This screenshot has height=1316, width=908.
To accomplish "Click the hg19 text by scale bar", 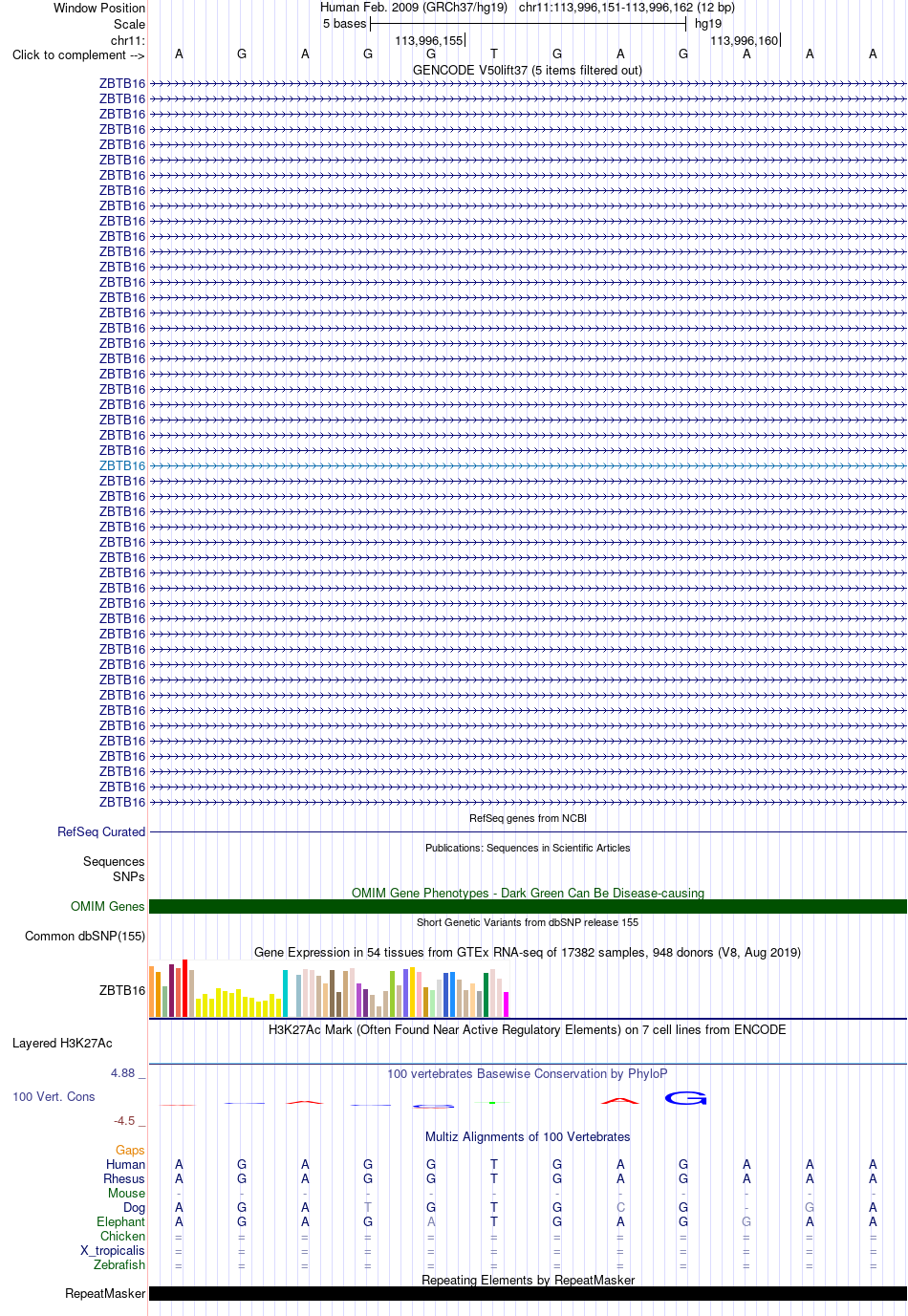I will click(708, 23).
